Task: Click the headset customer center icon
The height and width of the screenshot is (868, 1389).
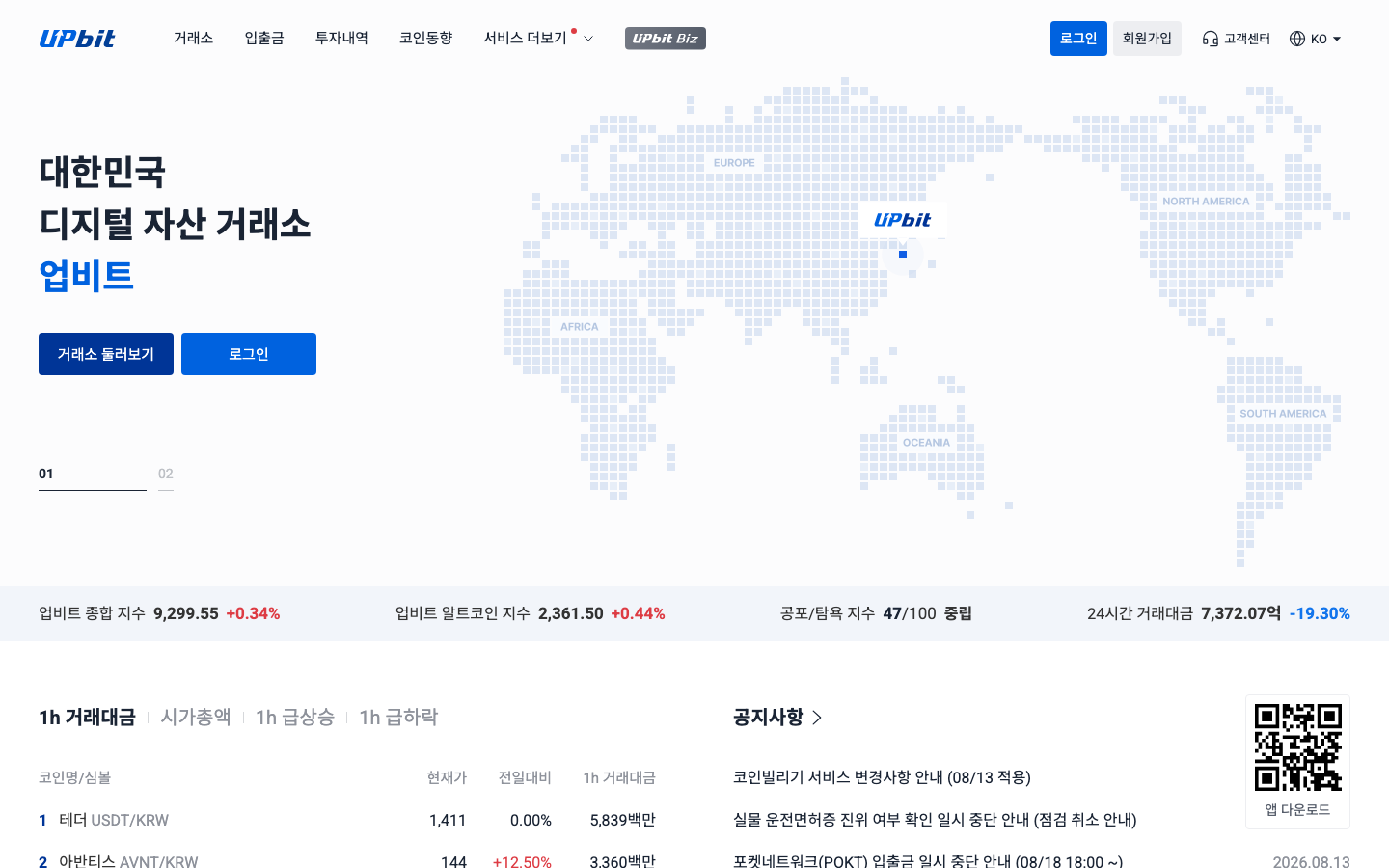Action: [x=1211, y=39]
